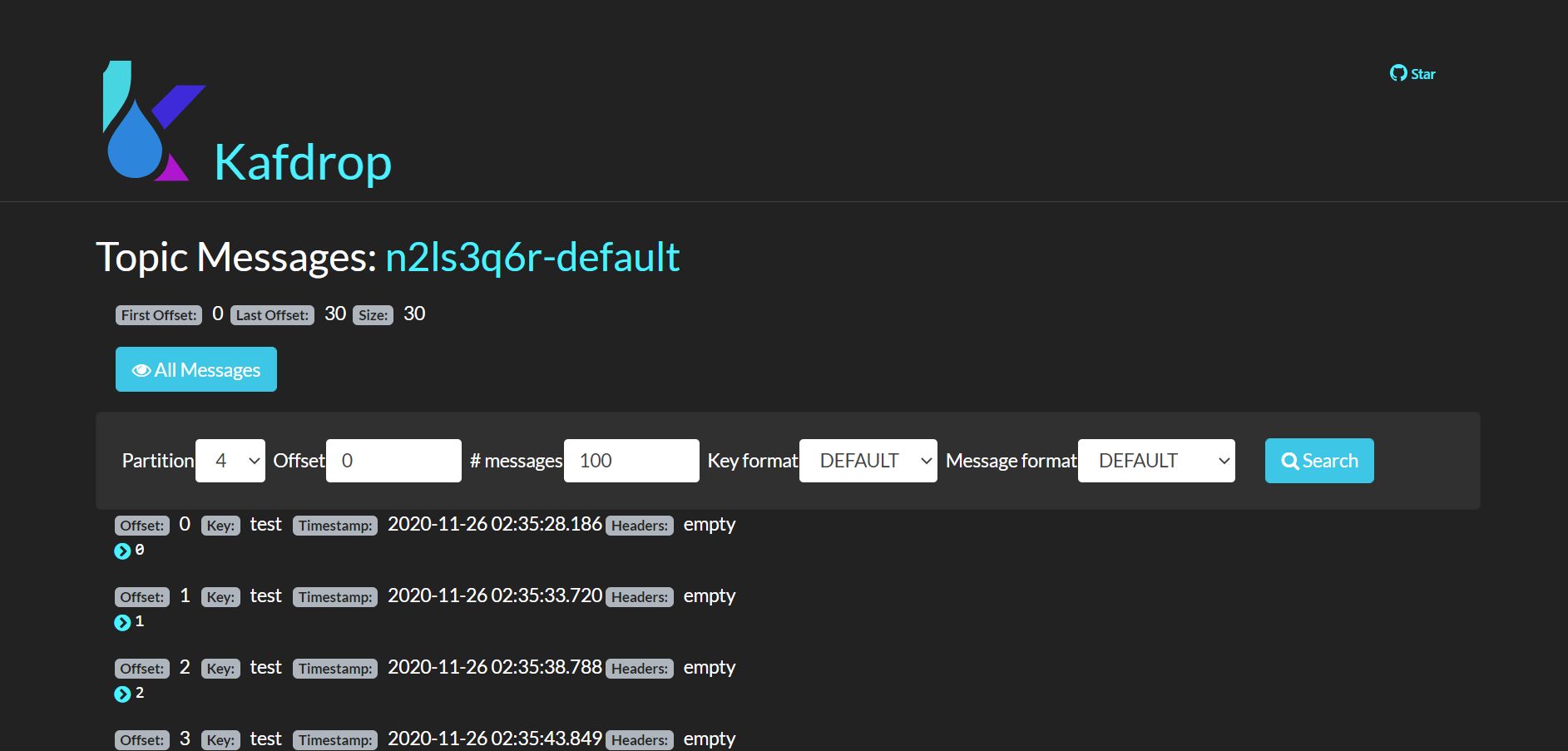Open the Partition dropdown showing 4
The height and width of the screenshot is (751, 1568).
230,461
